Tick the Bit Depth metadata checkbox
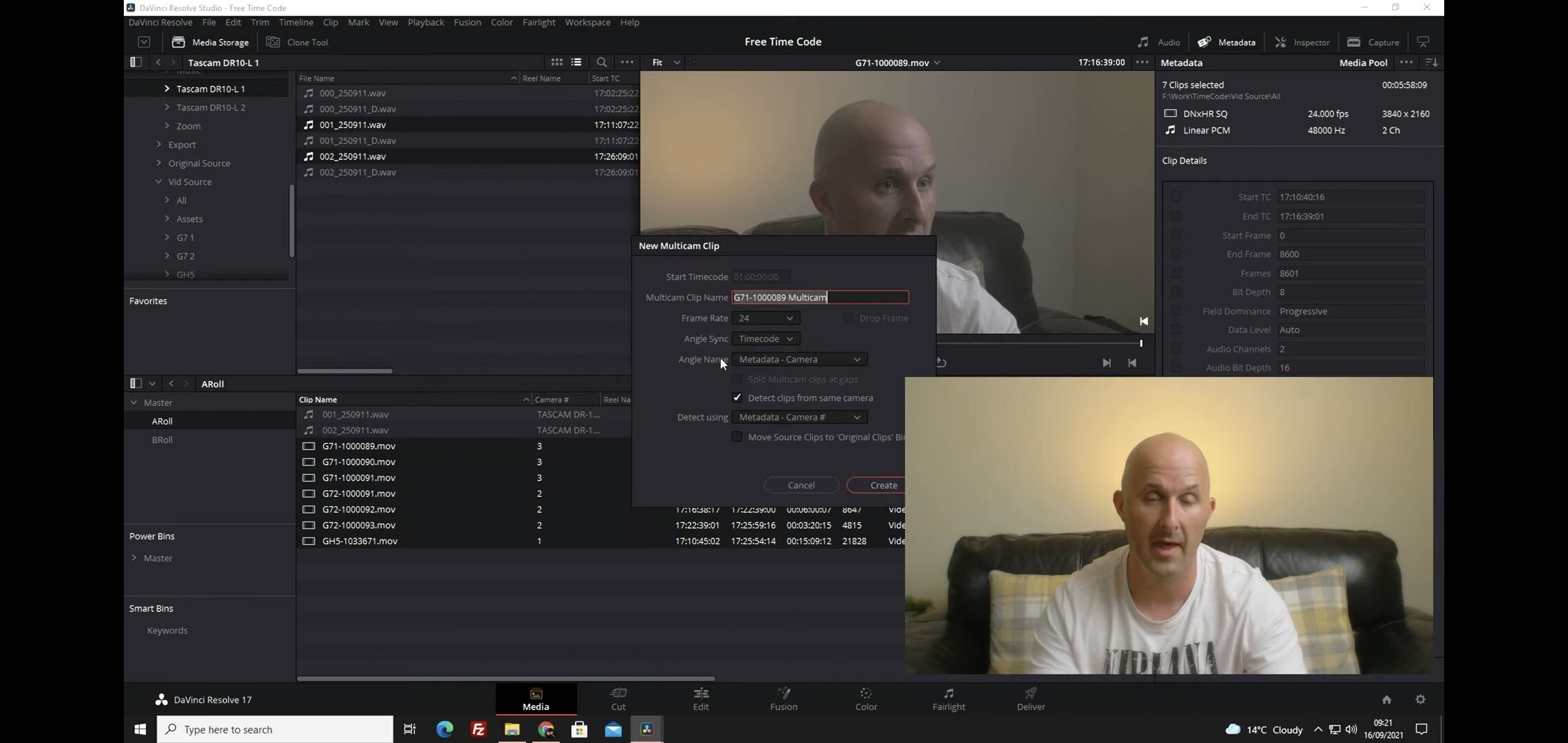The image size is (1568, 743). coord(1176,292)
